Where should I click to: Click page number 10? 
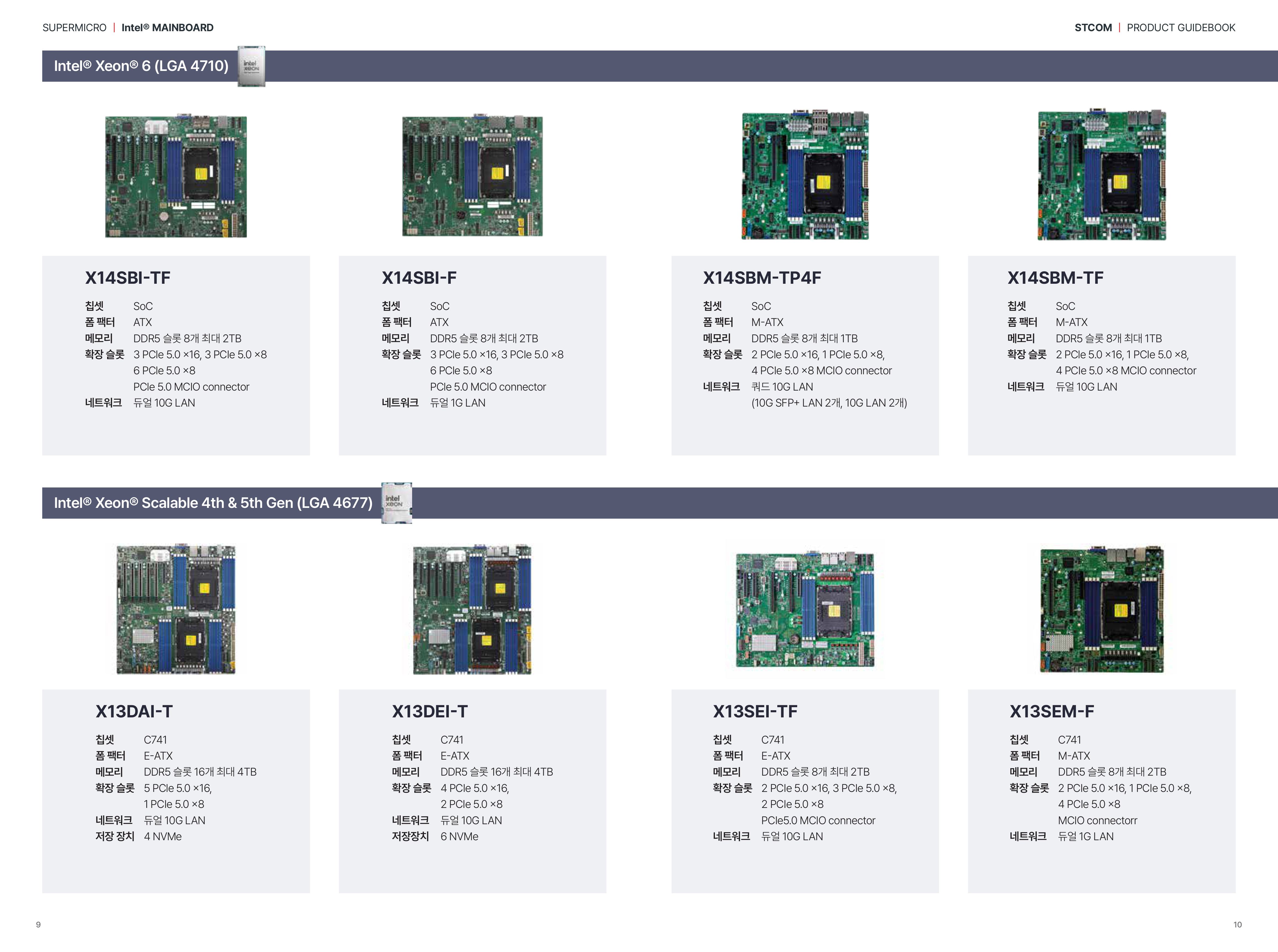coord(1238,925)
